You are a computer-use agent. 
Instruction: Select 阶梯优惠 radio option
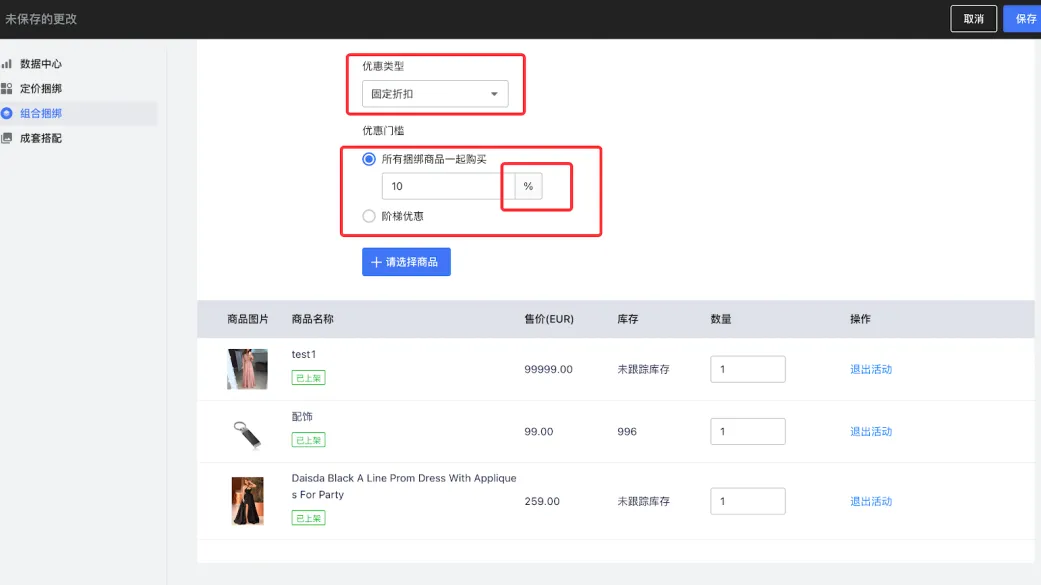point(368,216)
